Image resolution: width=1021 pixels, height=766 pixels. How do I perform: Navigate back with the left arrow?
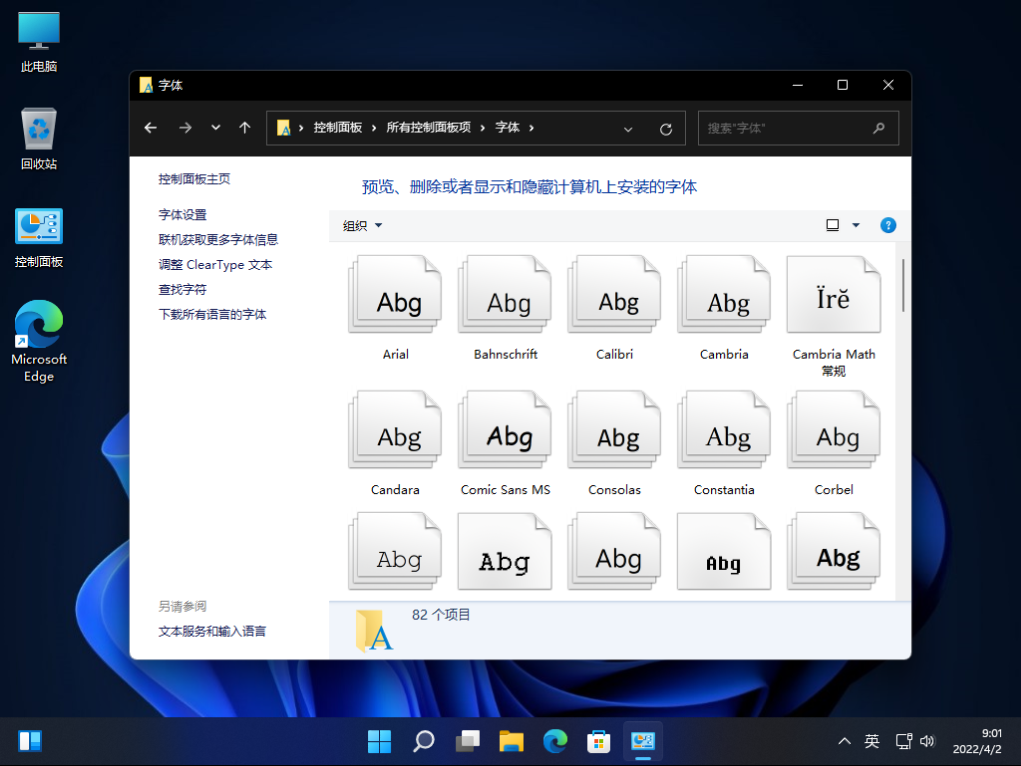pos(150,128)
